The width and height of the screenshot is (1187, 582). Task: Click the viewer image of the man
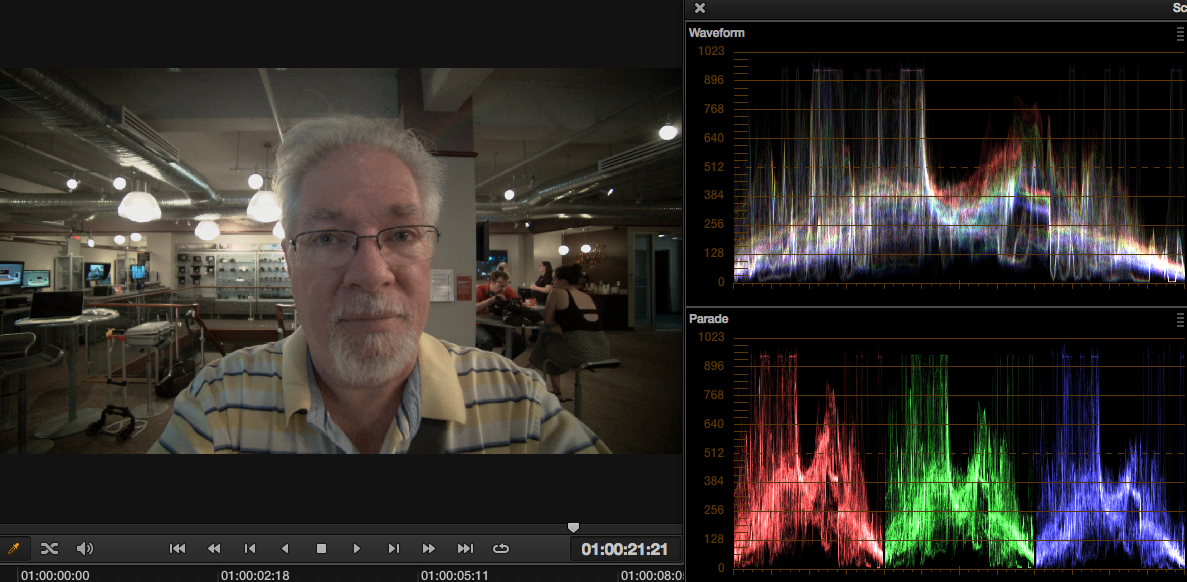coord(341,261)
